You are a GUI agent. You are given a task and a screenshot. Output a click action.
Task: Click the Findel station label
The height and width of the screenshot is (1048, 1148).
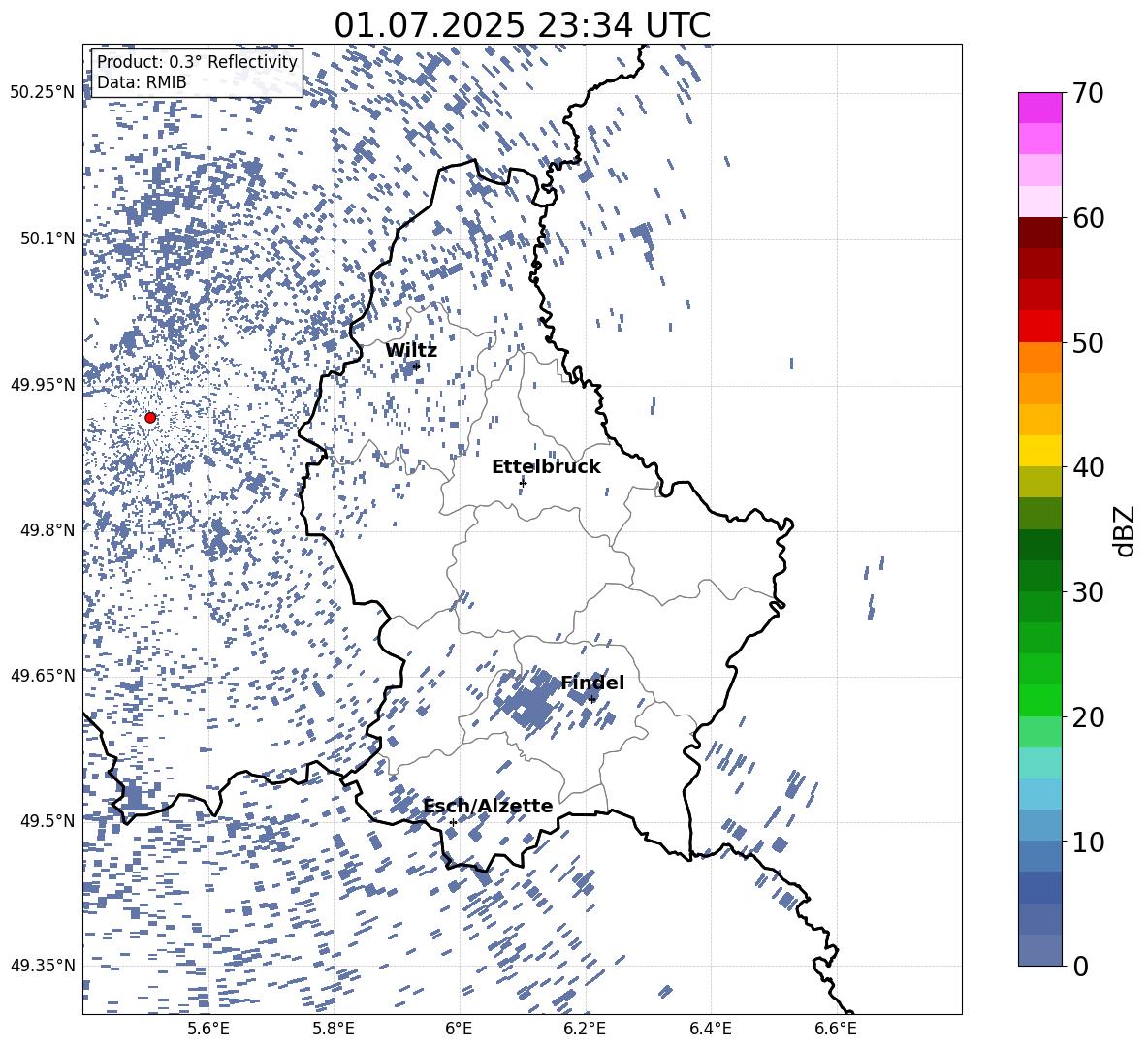[592, 683]
